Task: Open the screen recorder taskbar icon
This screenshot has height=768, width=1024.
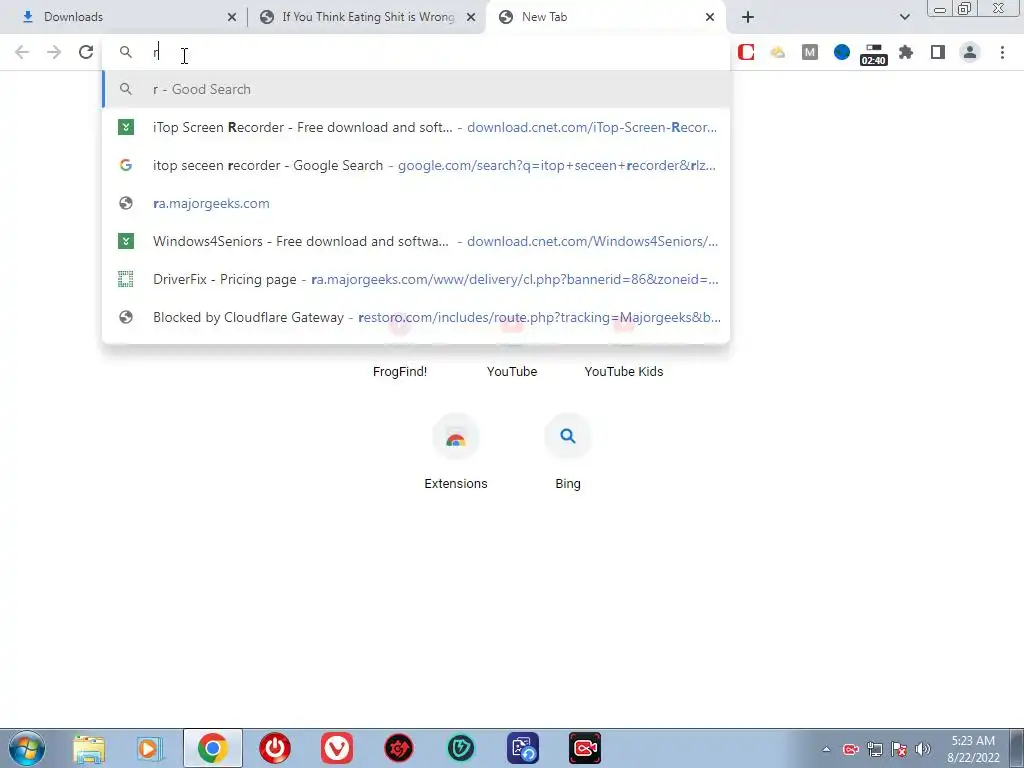Action: (584, 748)
